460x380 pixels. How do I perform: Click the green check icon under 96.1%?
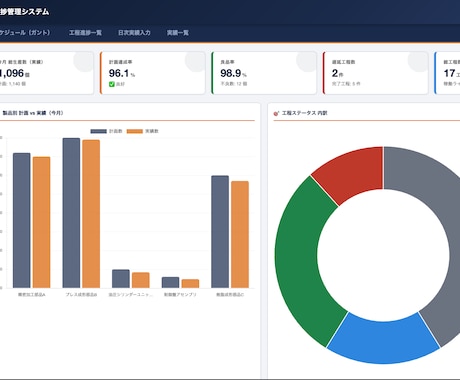click(112, 84)
